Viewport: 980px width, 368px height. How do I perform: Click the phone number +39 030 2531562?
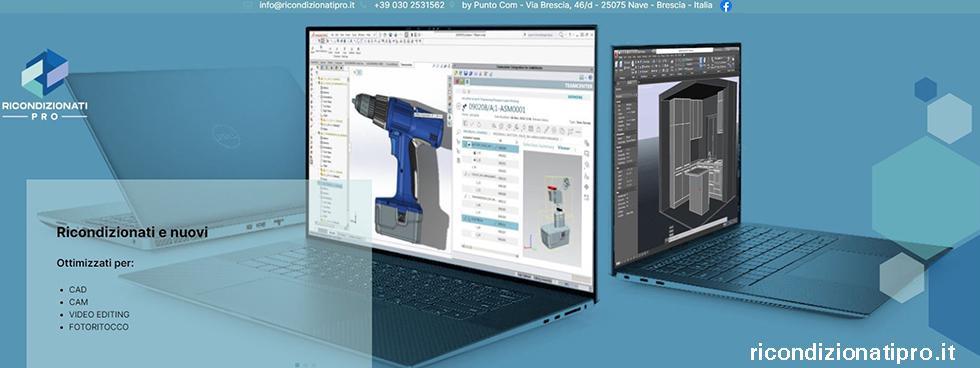(409, 5)
